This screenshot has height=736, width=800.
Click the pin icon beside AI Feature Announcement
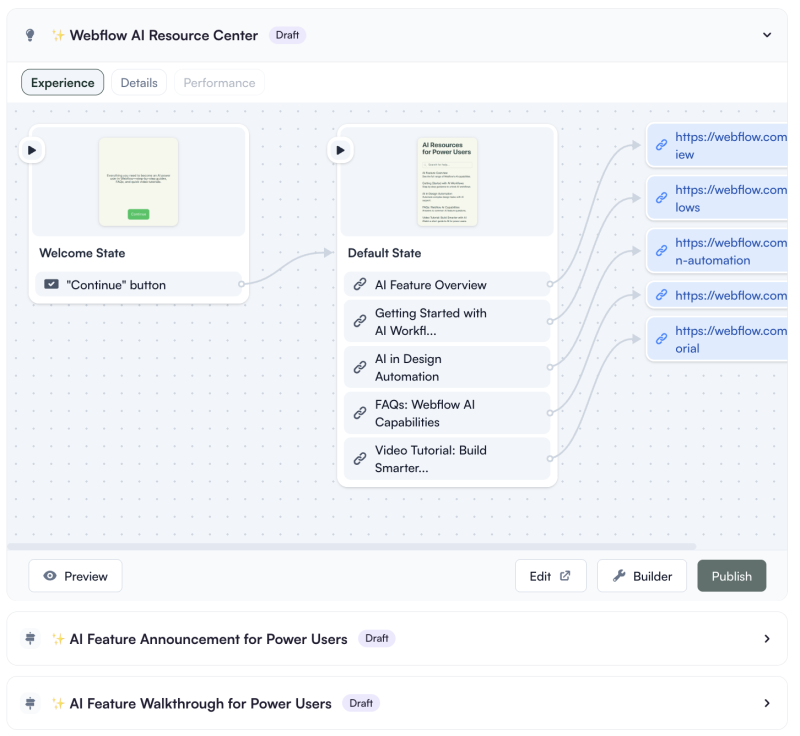(30, 638)
